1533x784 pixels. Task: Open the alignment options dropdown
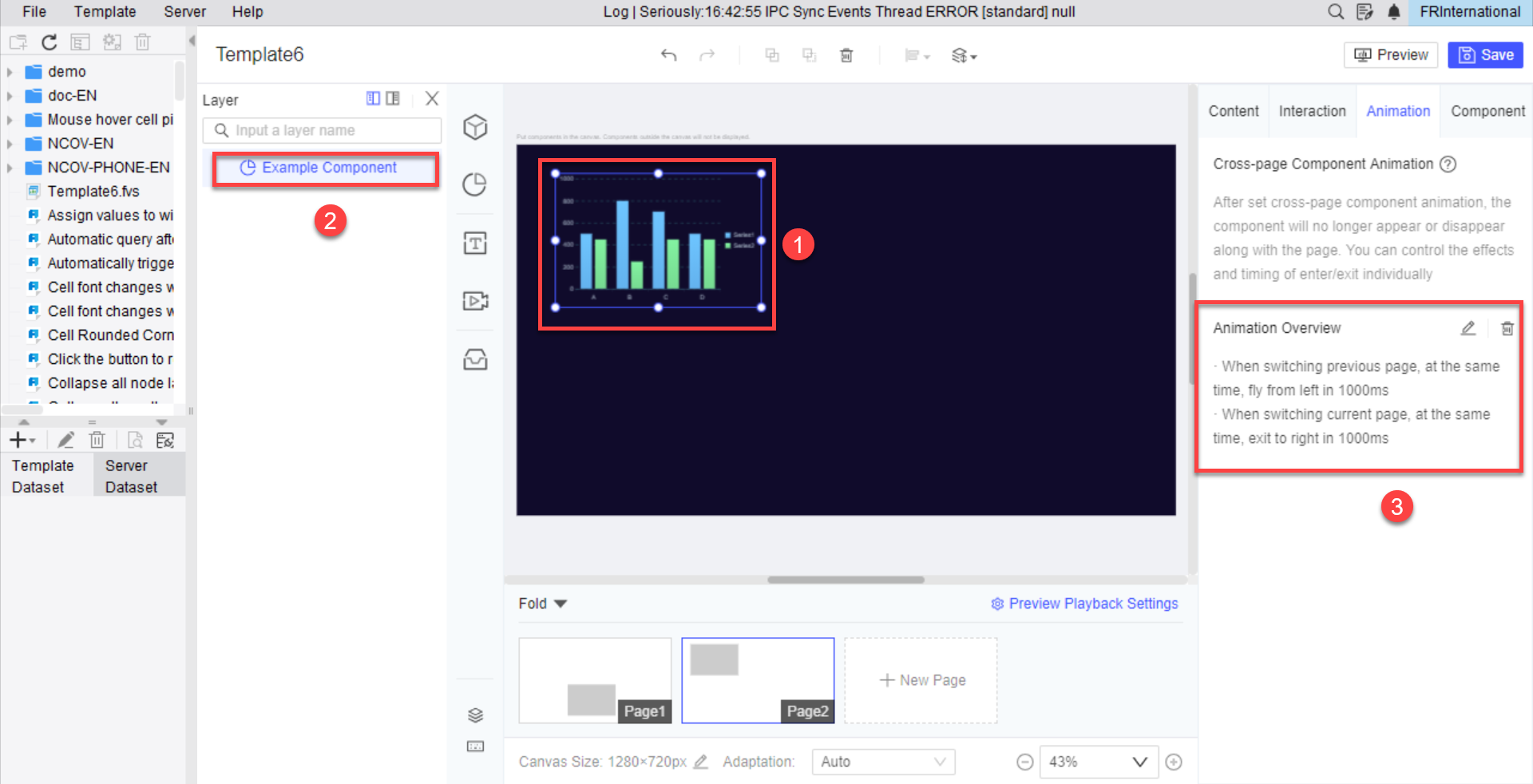(917, 56)
